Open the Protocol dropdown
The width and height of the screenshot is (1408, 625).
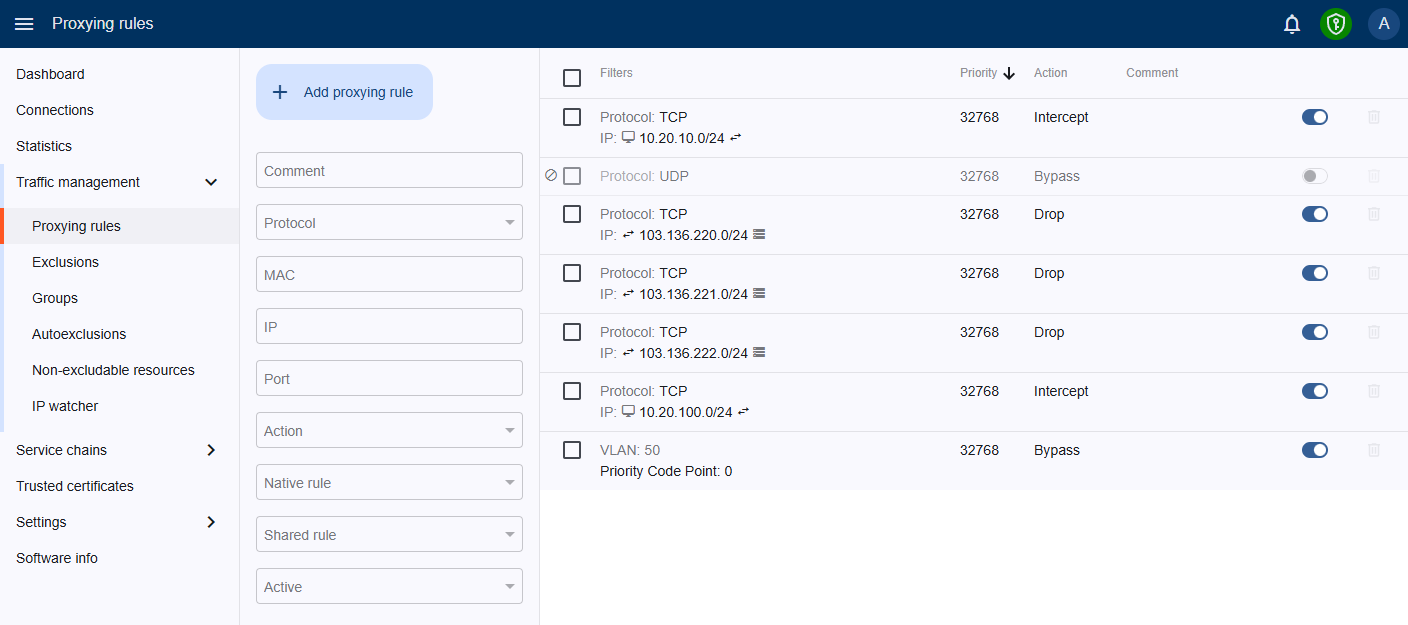point(389,222)
